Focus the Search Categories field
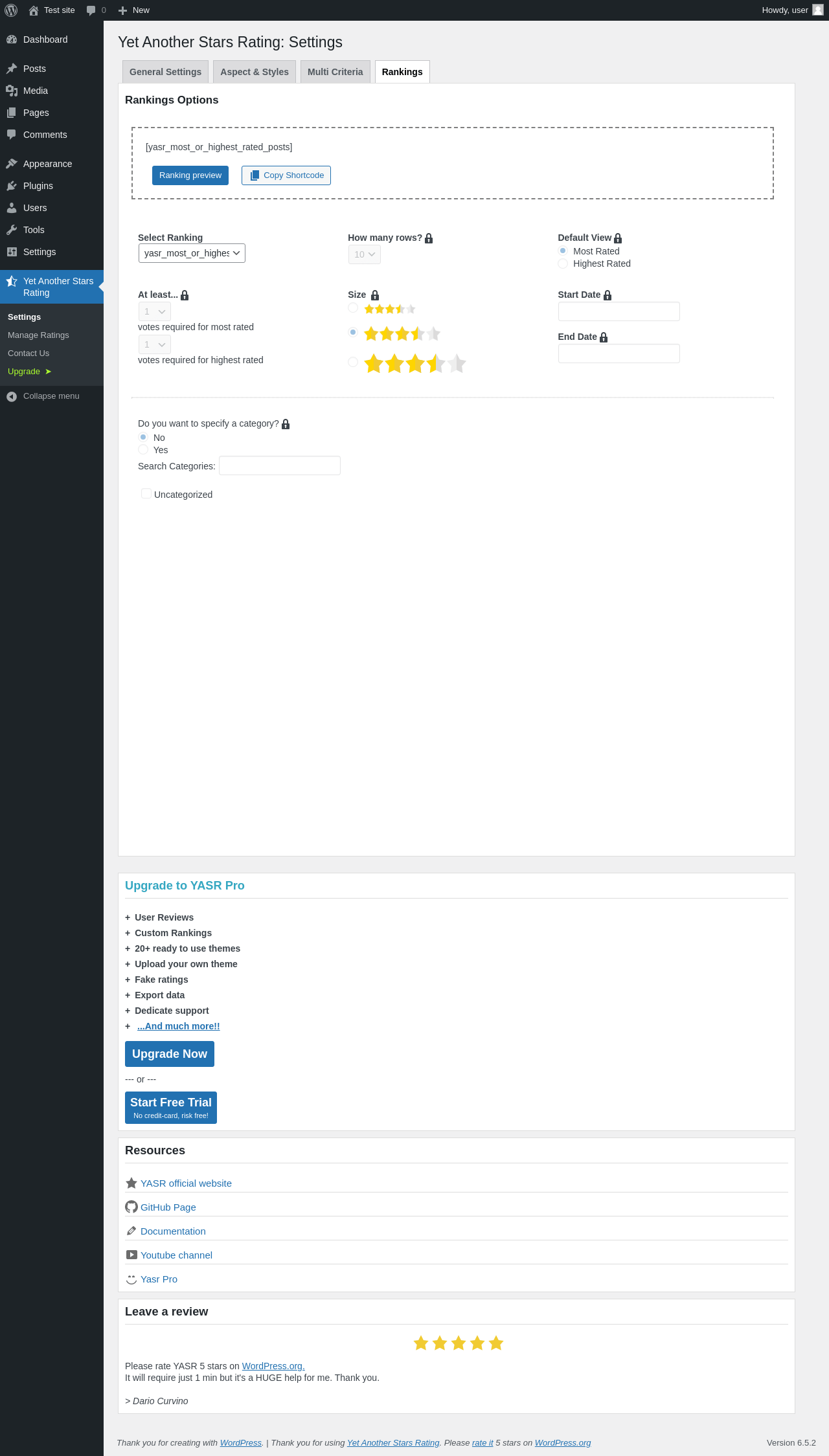This screenshot has width=829, height=1456. tap(280, 465)
